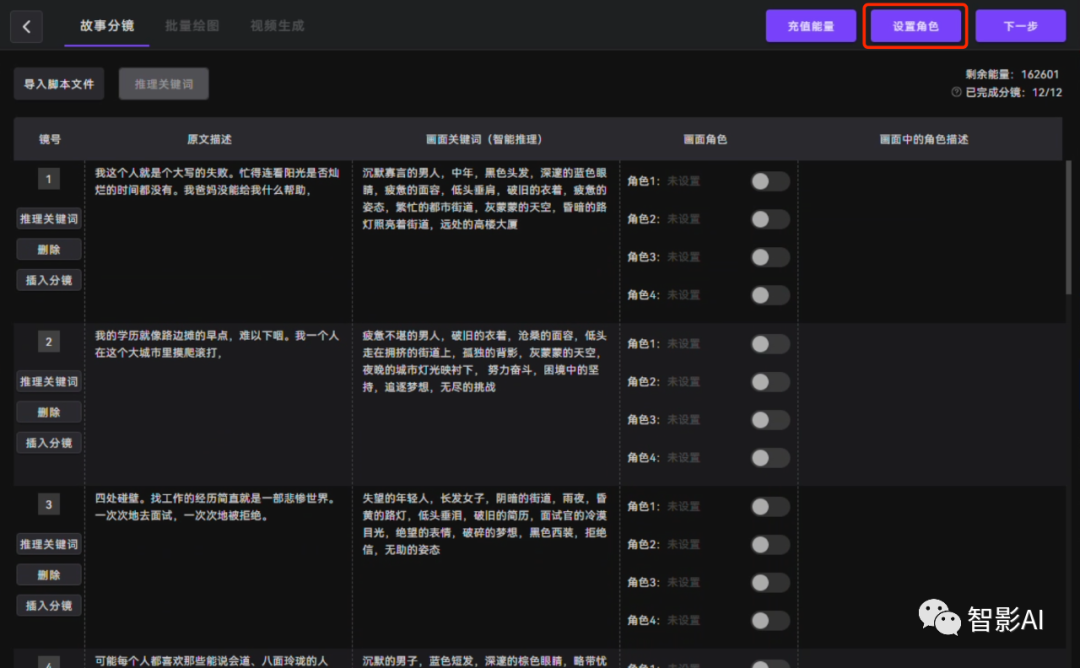Toggle 角色2 switch in shot 2
This screenshot has width=1080, height=668.
[x=770, y=382]
